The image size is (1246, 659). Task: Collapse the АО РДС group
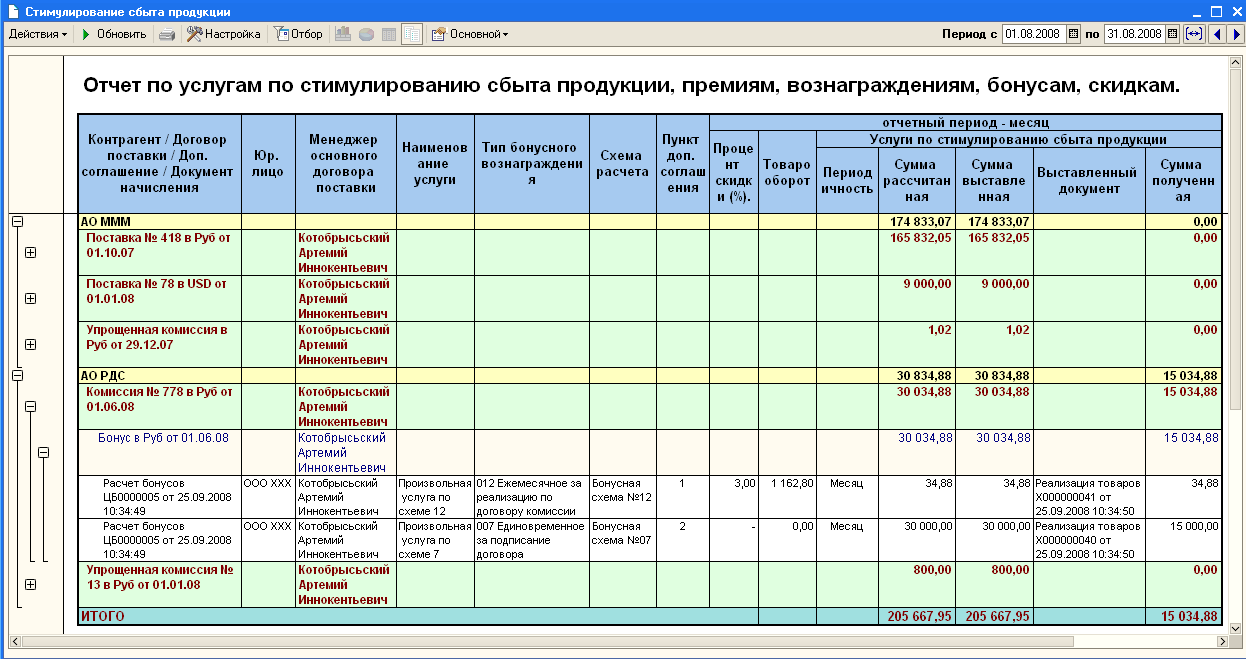coord(17,375)
